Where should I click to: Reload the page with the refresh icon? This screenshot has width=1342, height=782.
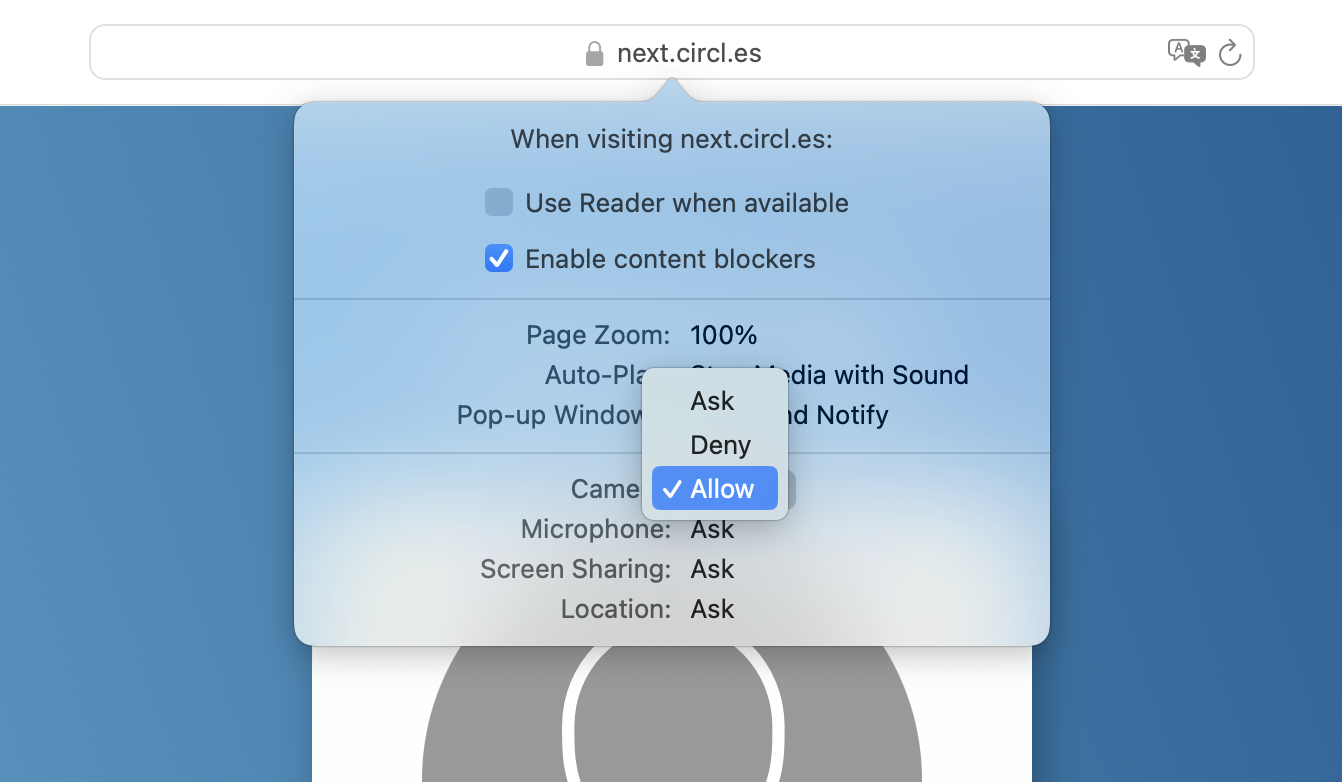(1231, 53)
